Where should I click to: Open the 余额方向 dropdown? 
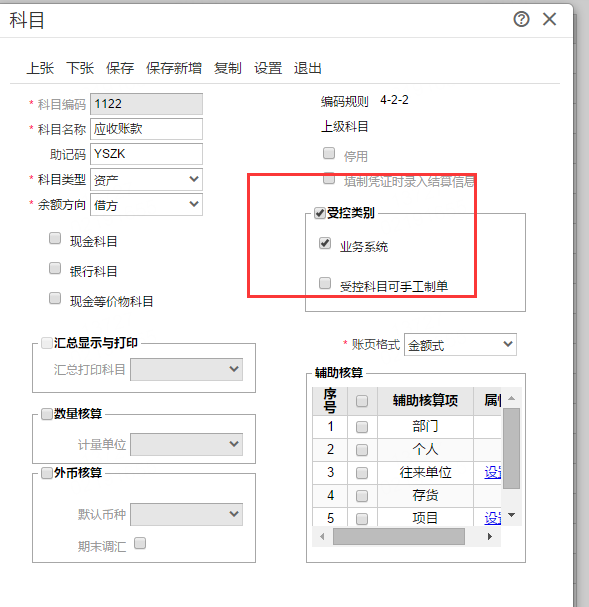coord(146,205)
